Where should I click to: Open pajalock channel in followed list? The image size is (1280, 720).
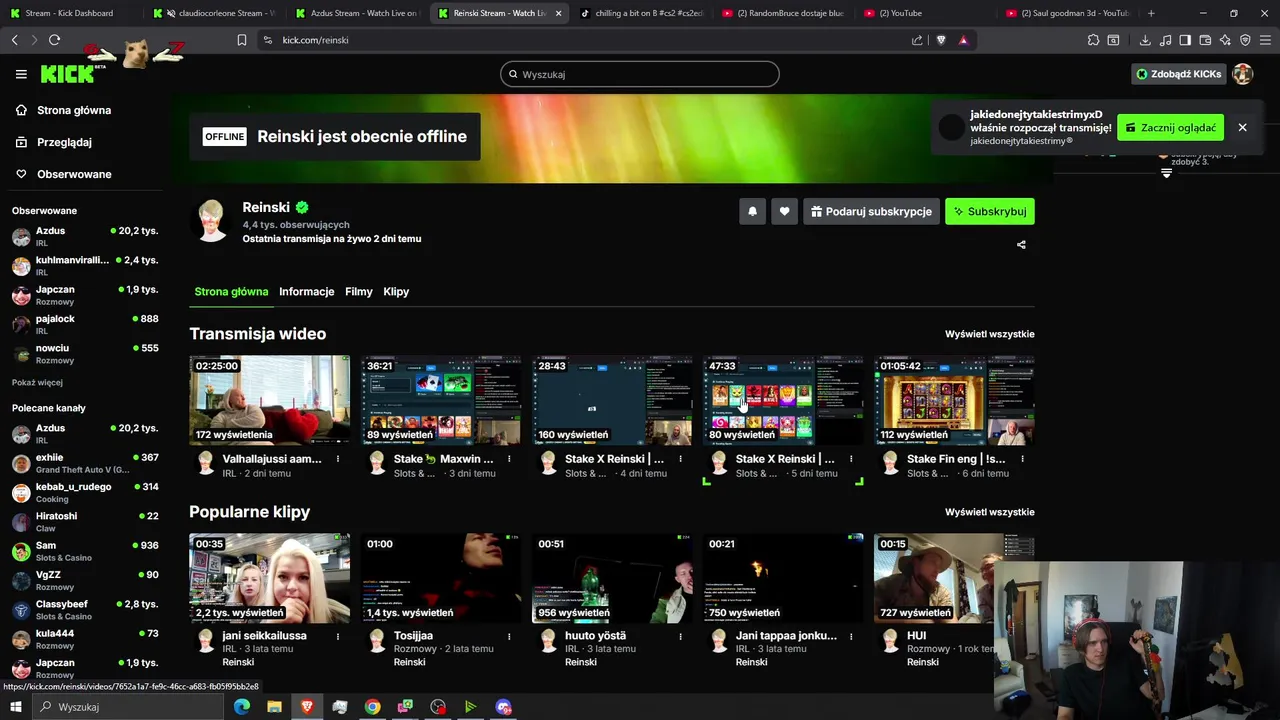point(84,324)
